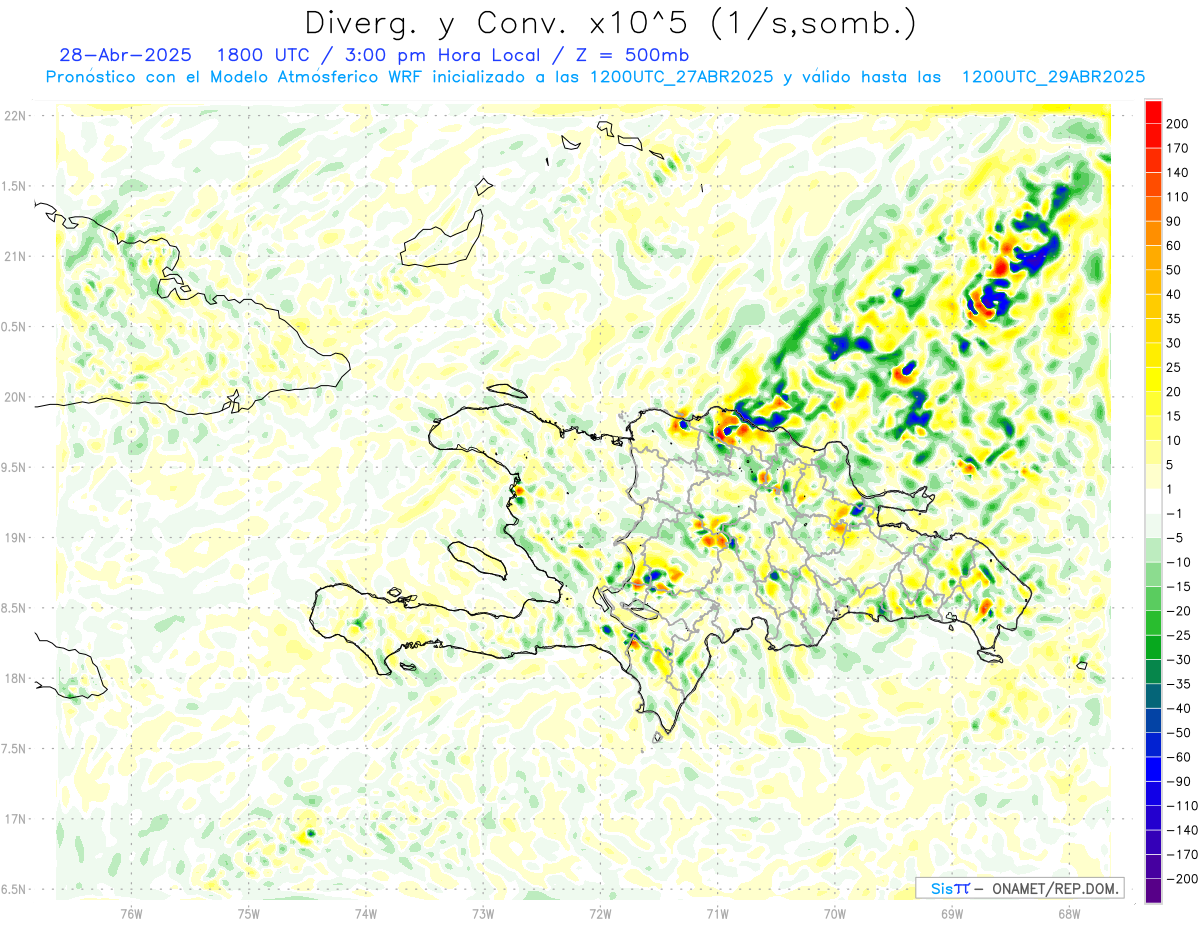This screenshot has height=927, width=1200.
Task: Click the colorbar value -60
Action: 1178,757
